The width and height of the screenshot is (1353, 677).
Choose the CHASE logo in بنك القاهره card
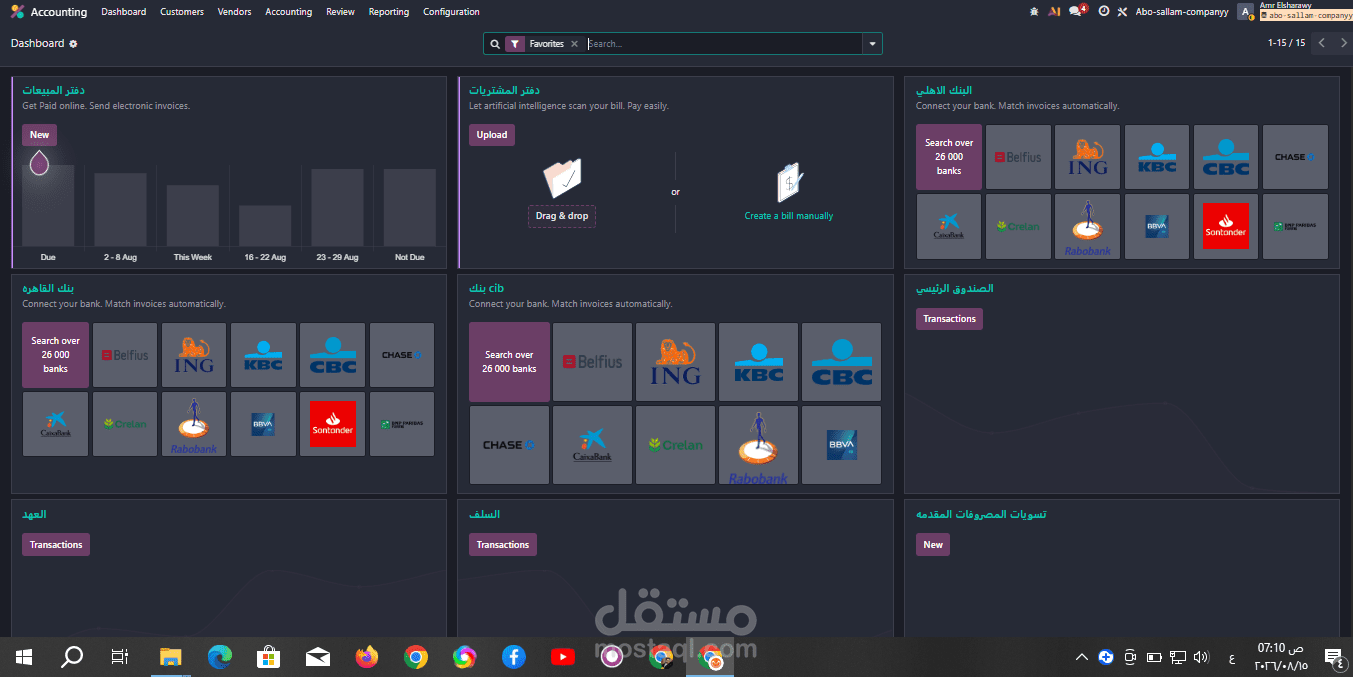[402, 355]
